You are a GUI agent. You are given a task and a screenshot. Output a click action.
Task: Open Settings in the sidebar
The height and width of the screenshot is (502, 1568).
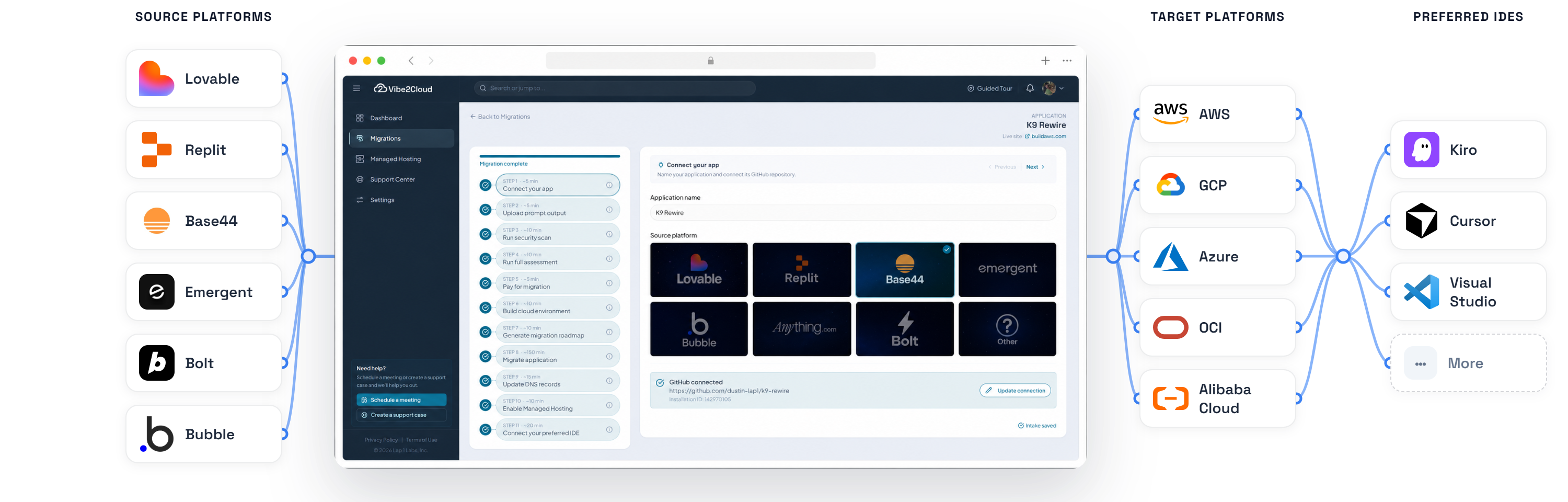click(x=402, y=200)
